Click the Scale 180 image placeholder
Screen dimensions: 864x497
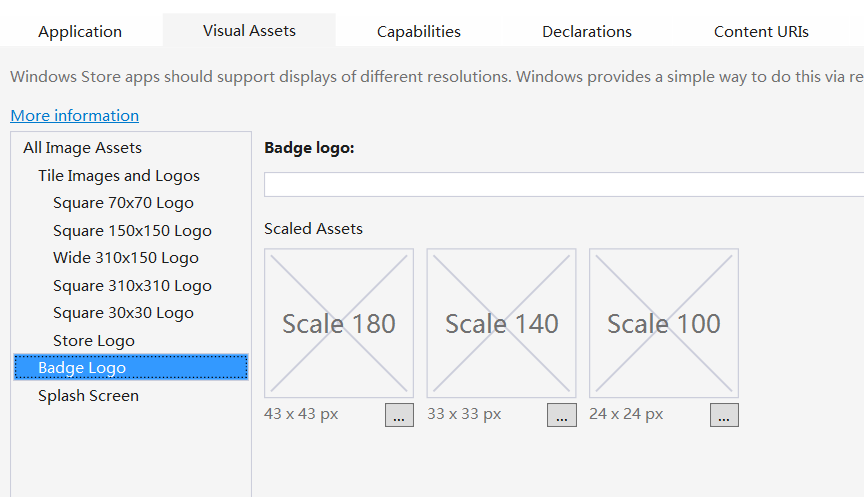(x=339, y=323)
